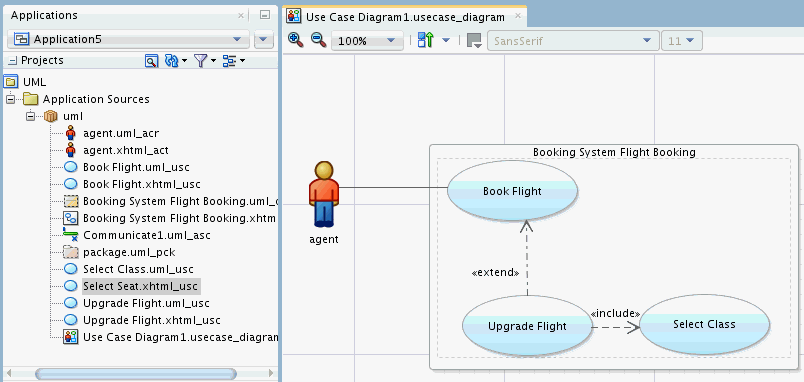Collapse the Application Sources node
Screen dimensions: 804x382
coord(11,99)
